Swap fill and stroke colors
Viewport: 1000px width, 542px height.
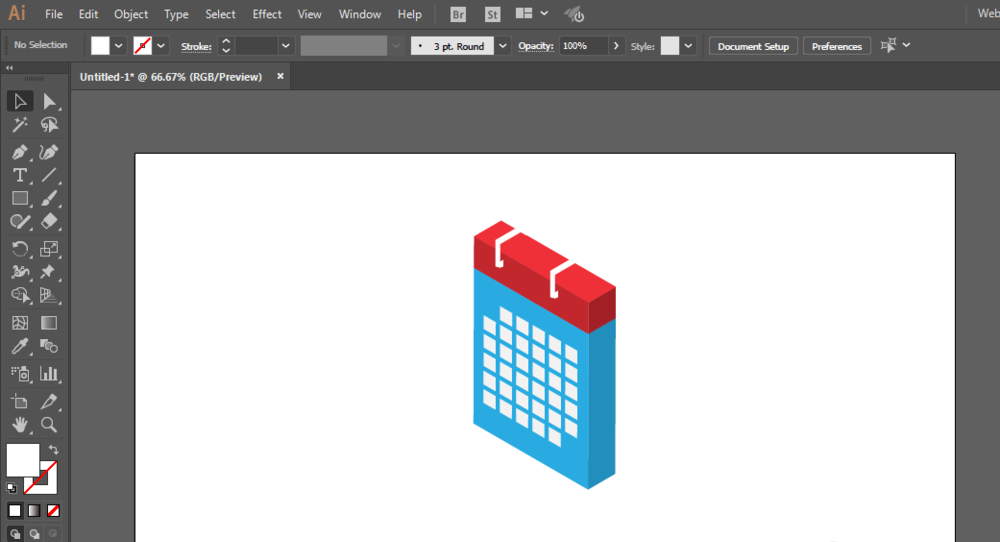(53, 451)
